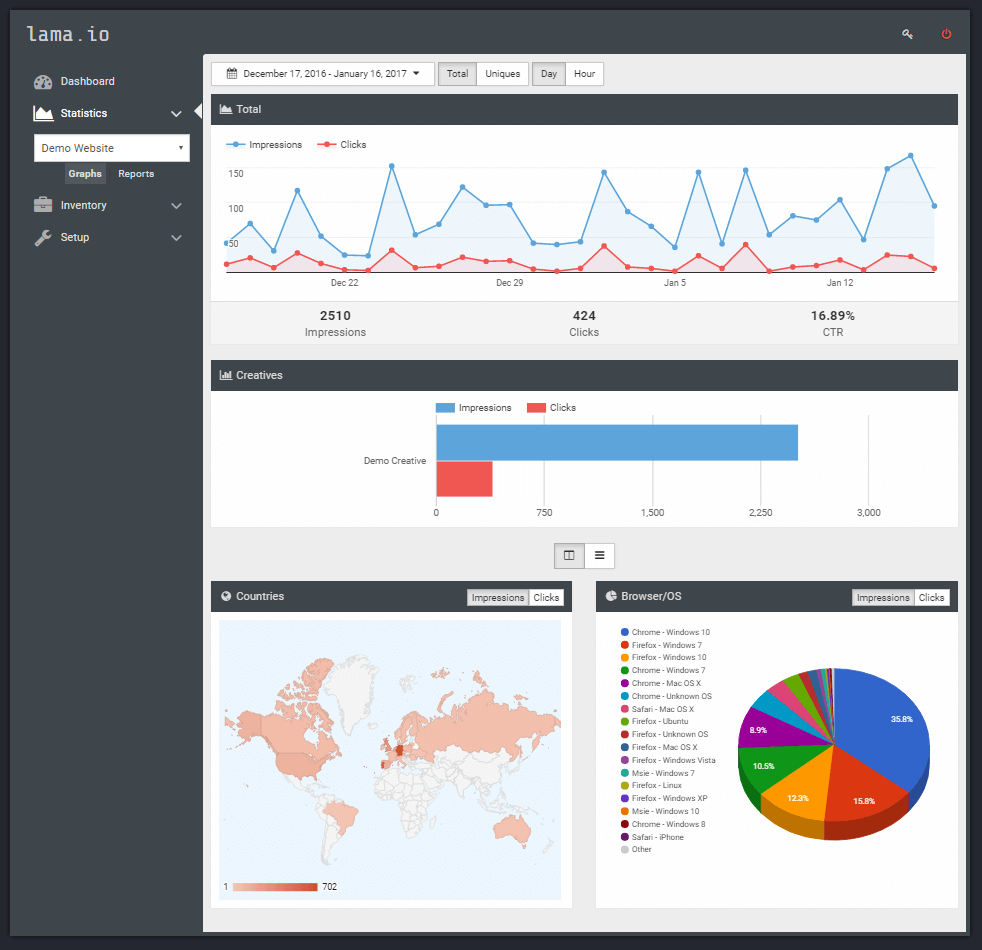Switch to list layout icon

[x=599, y=555]
